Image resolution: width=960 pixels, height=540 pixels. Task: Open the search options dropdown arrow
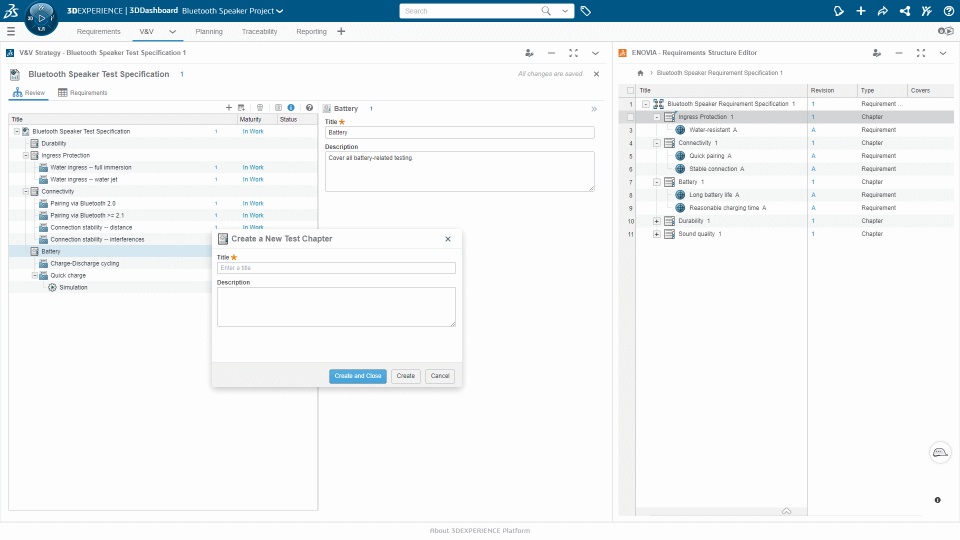click(x=565, y=11)
